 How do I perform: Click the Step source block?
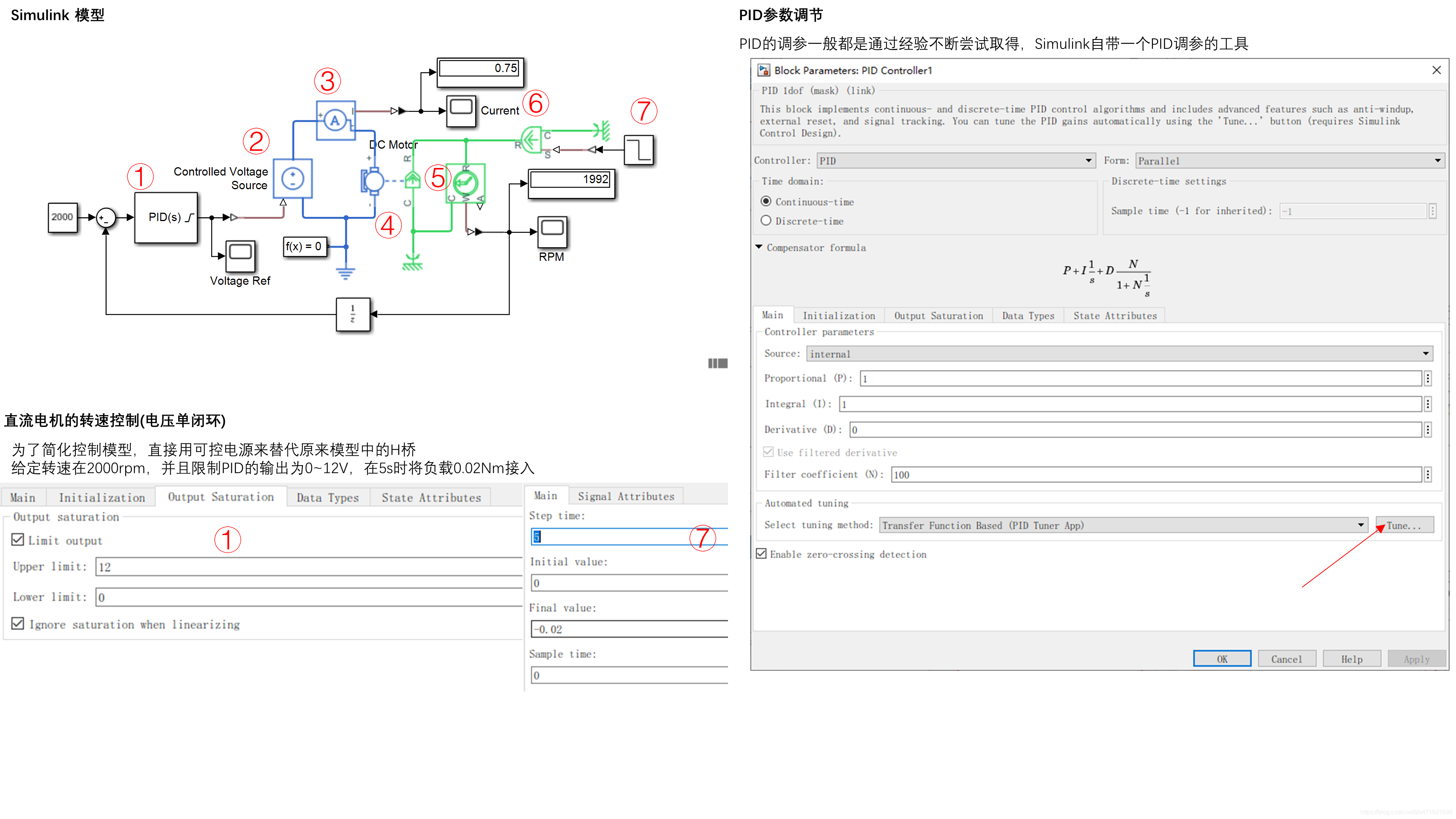pyautogui.click(x=639, y=150)
